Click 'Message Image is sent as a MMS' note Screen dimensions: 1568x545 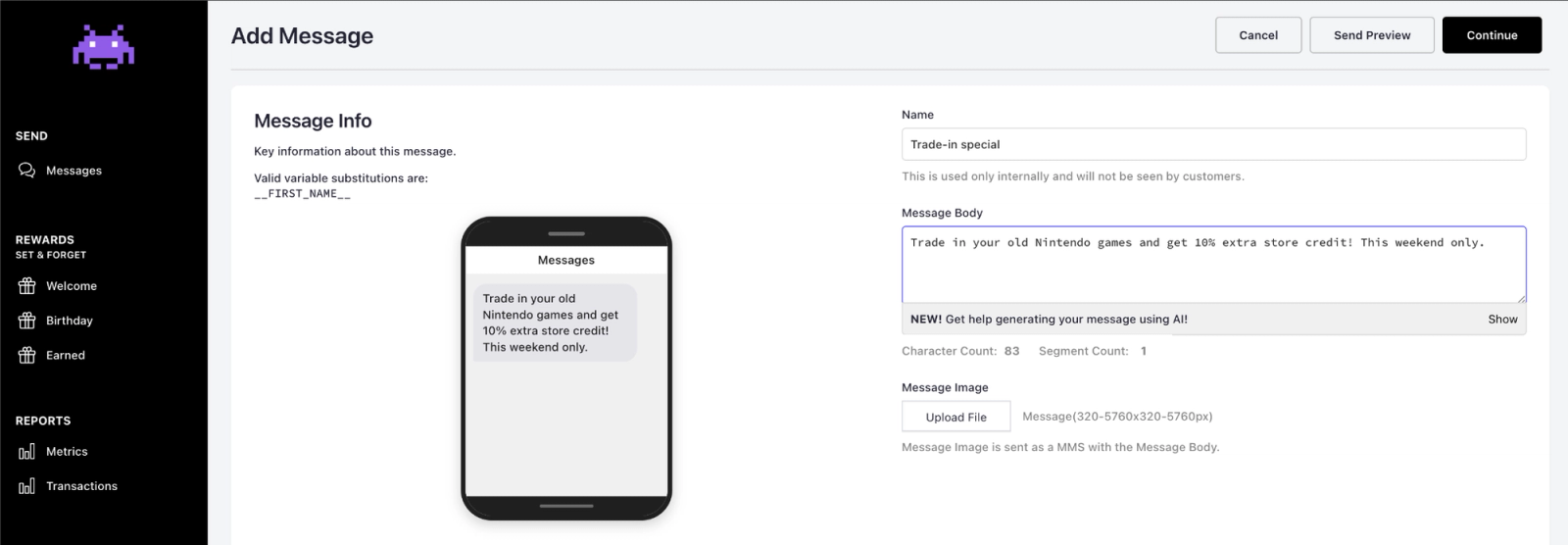1060,447
